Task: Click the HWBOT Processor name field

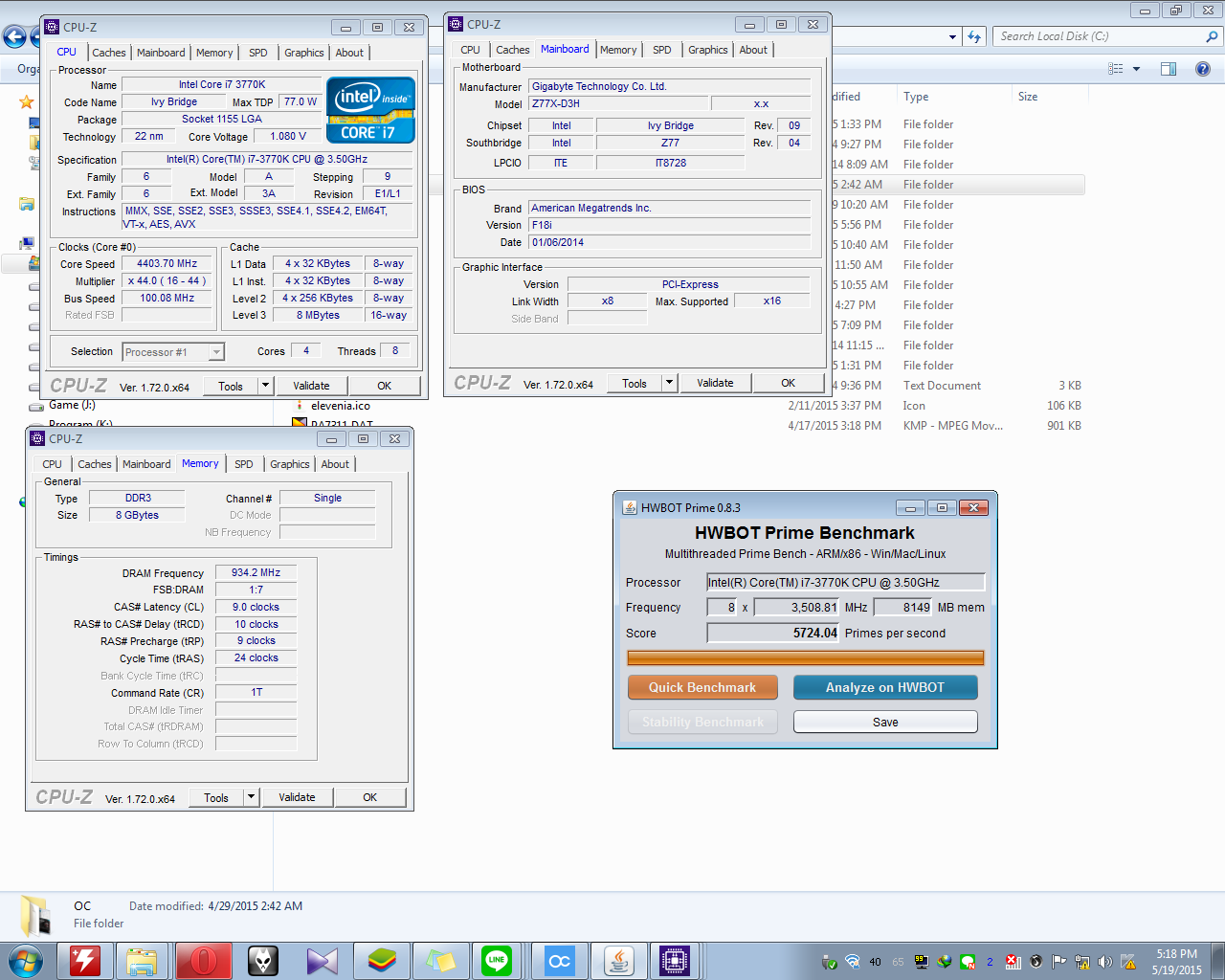Action: click(x=846, y=582)
